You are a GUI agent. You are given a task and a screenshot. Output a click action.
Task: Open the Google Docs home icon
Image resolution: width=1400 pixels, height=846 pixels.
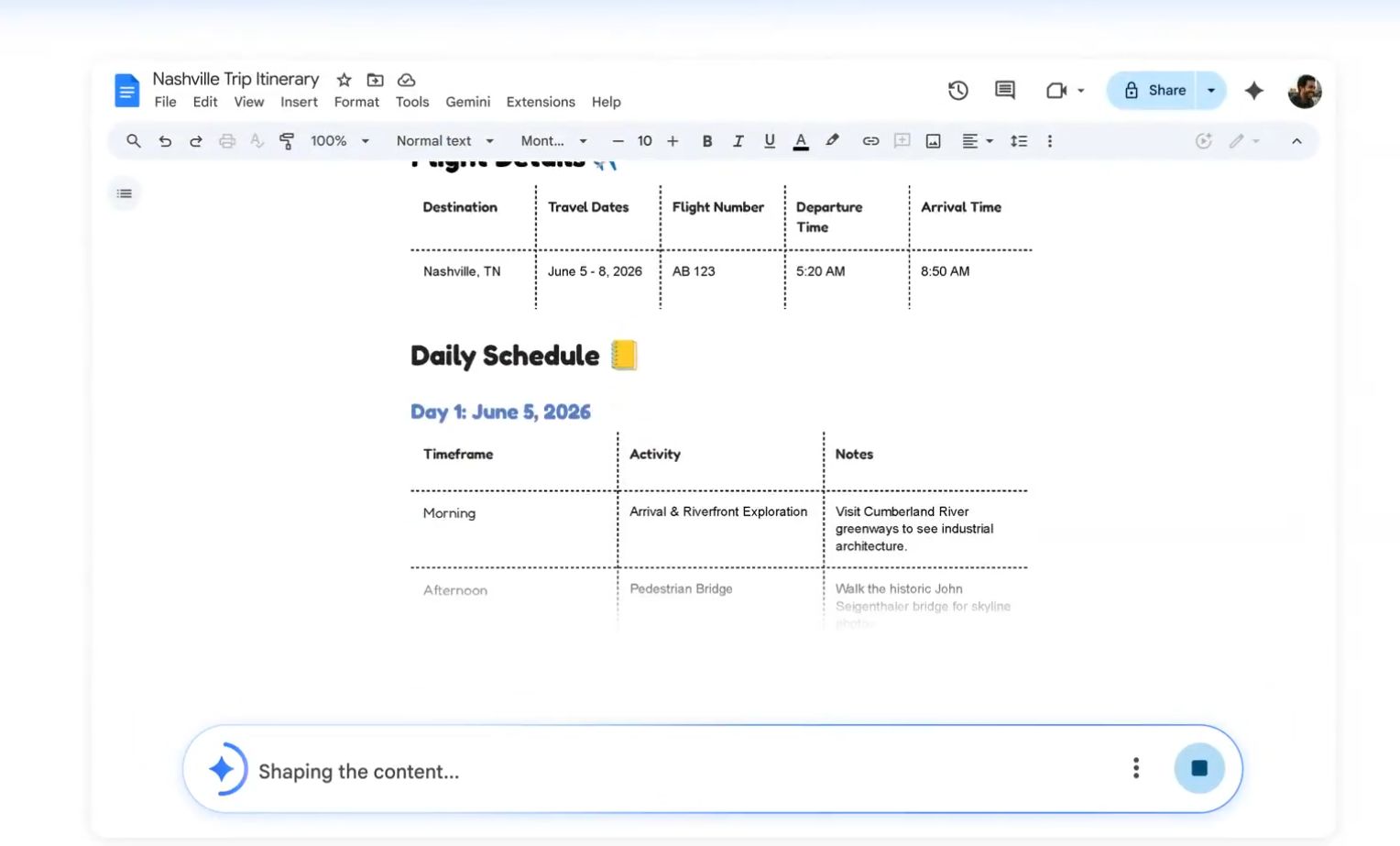pos(126,90)
